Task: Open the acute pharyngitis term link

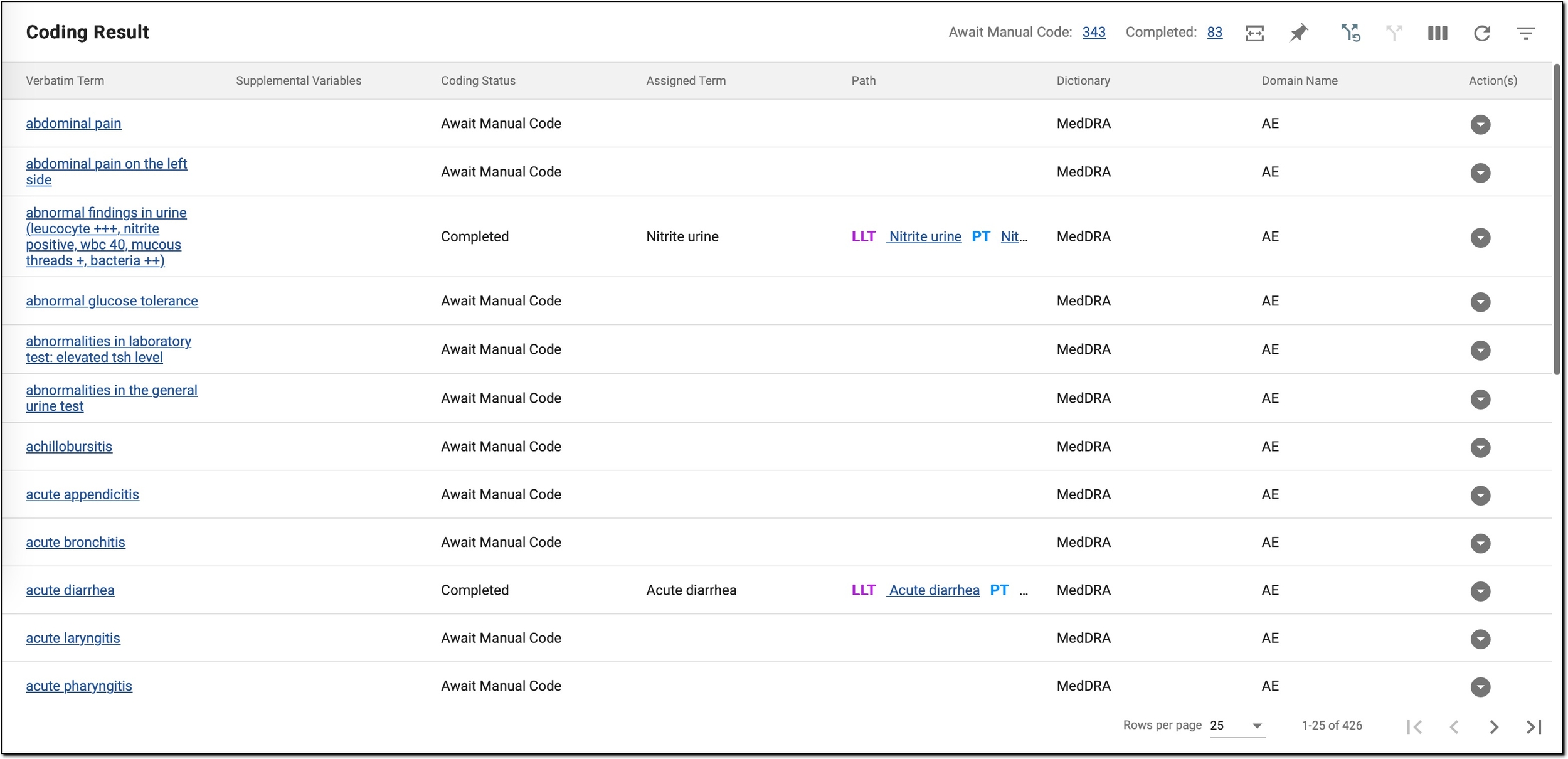Action: pyautogui.click(x=79, y=686)
